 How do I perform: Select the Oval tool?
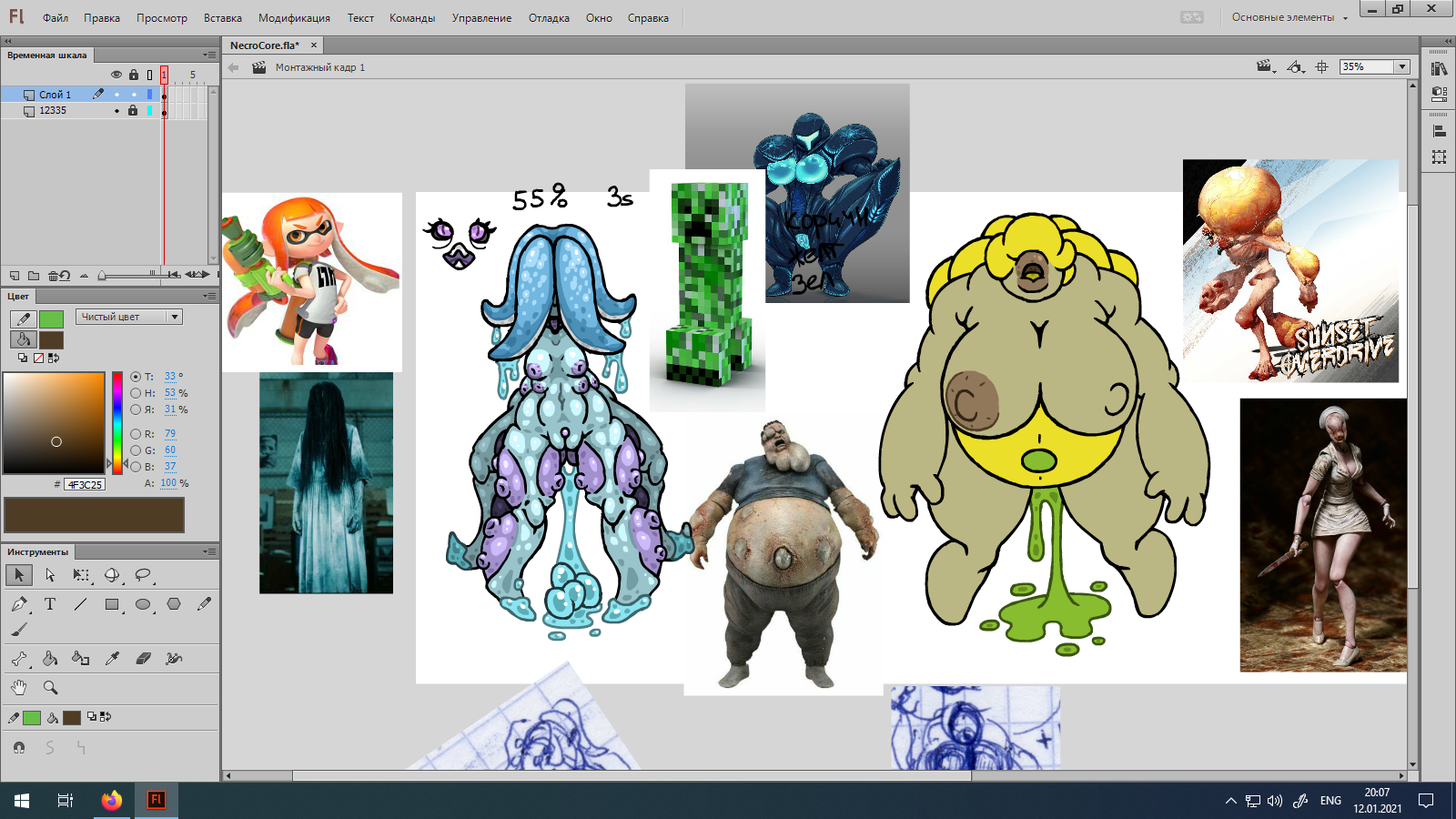coord(143,604)
